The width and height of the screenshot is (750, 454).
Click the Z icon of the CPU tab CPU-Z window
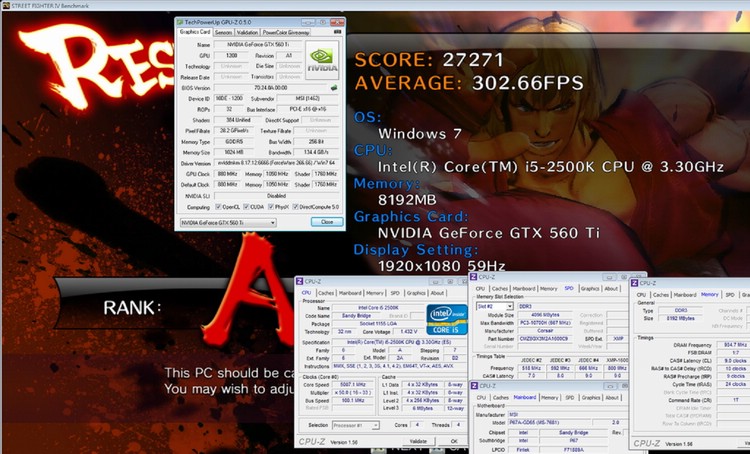(300, 282)
